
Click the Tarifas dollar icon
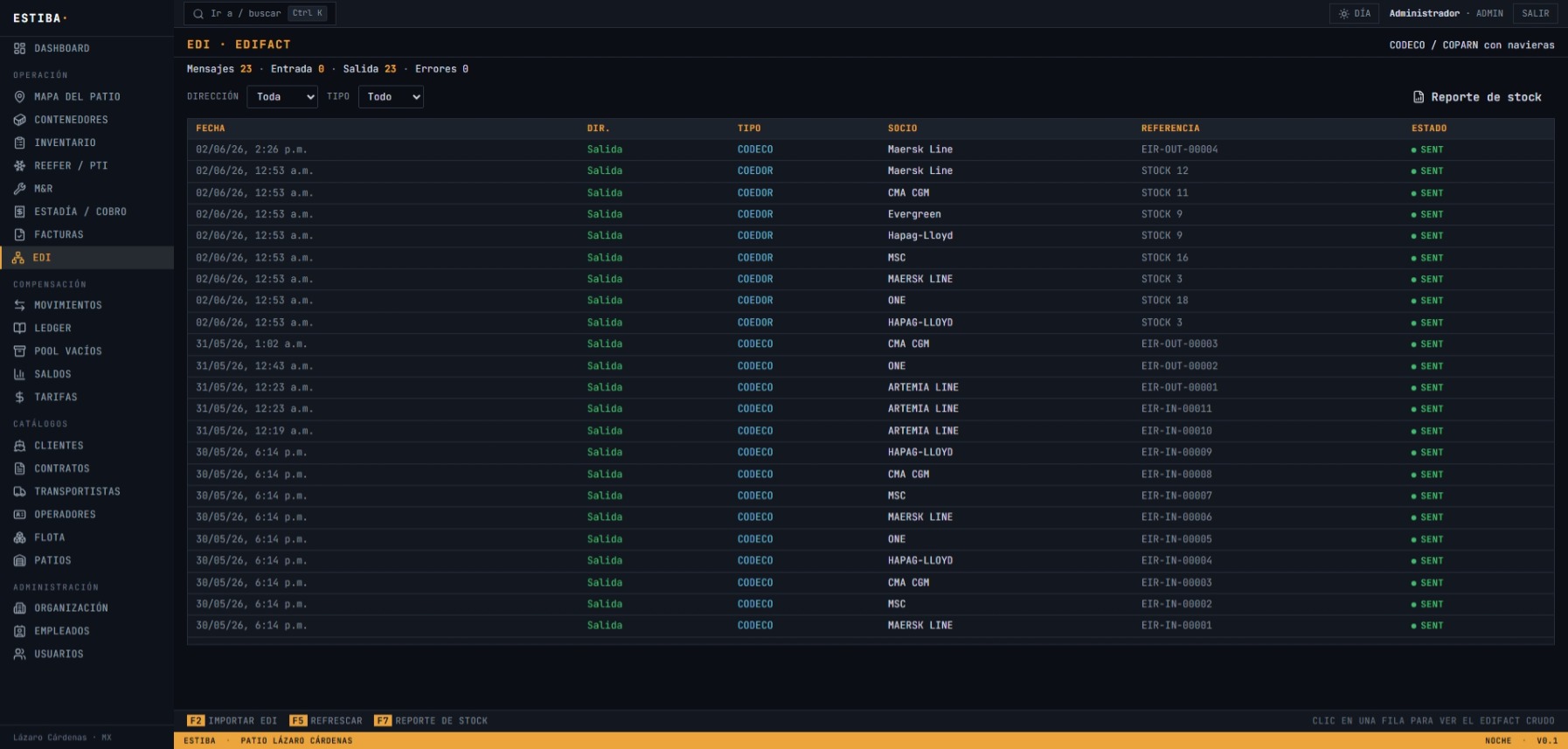[x=19, y=397]
